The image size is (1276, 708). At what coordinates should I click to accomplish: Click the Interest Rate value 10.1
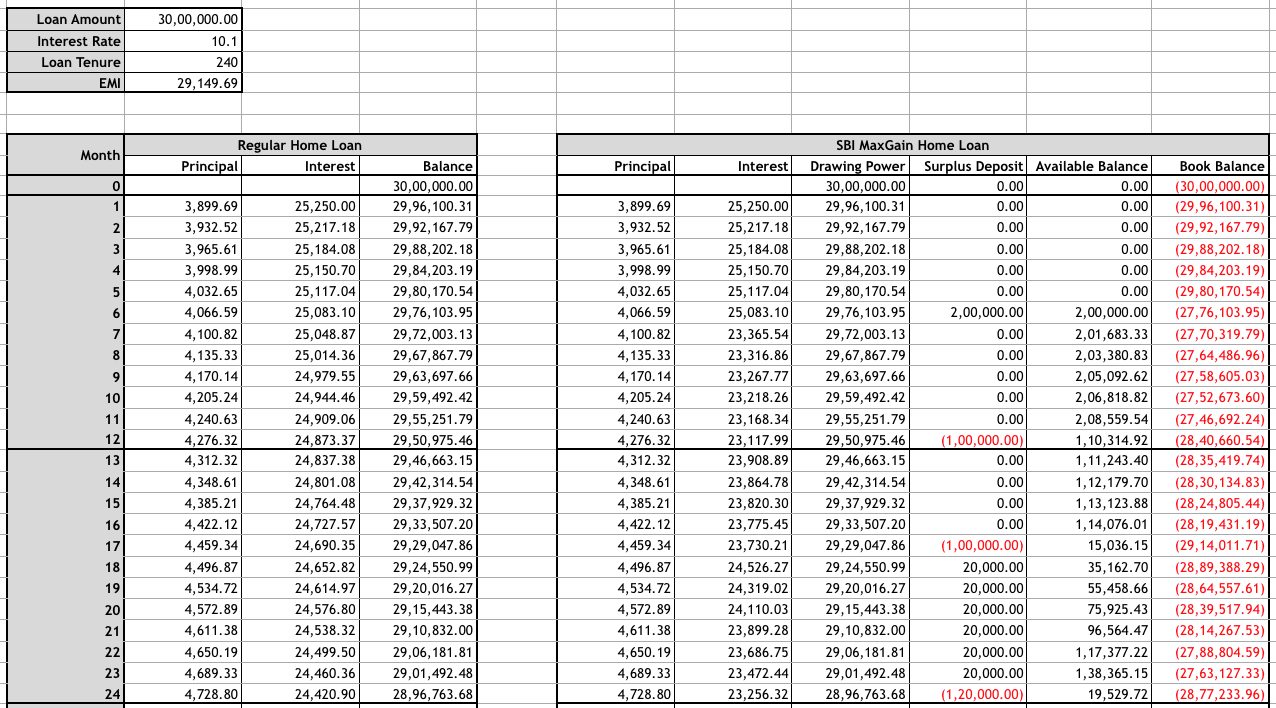point(183,41)
